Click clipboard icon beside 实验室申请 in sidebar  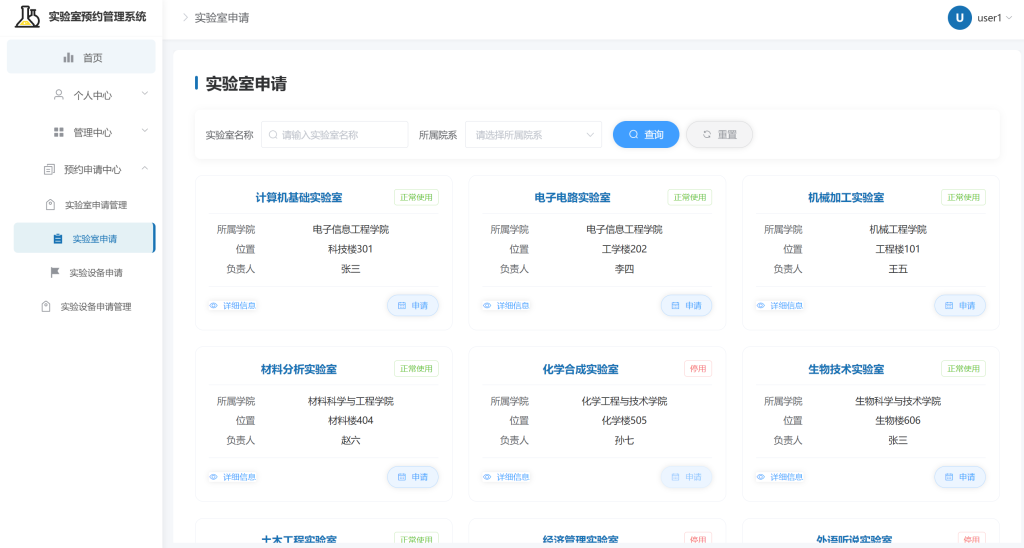58,238
